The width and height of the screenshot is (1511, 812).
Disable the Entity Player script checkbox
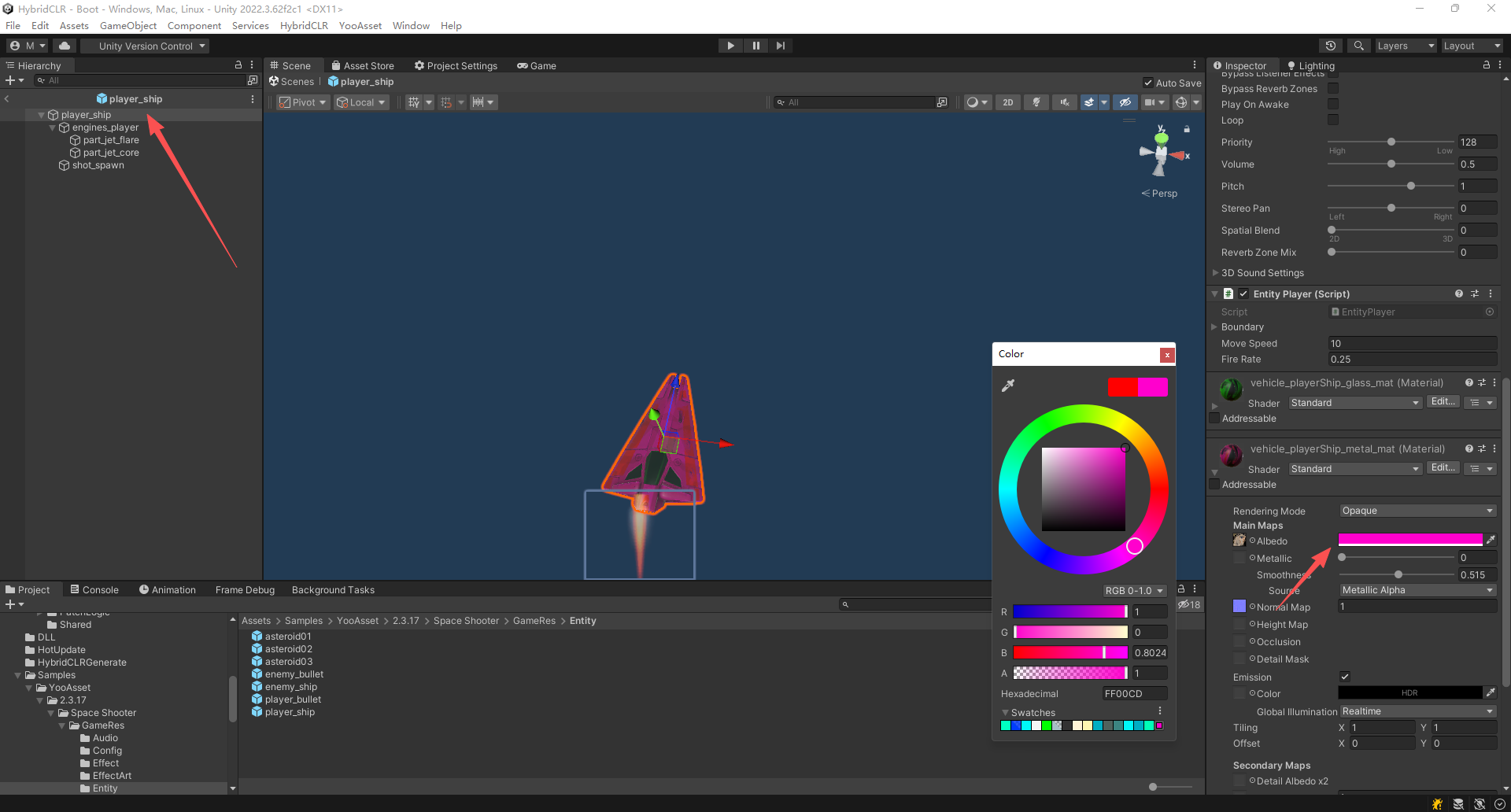[1243, 293]
